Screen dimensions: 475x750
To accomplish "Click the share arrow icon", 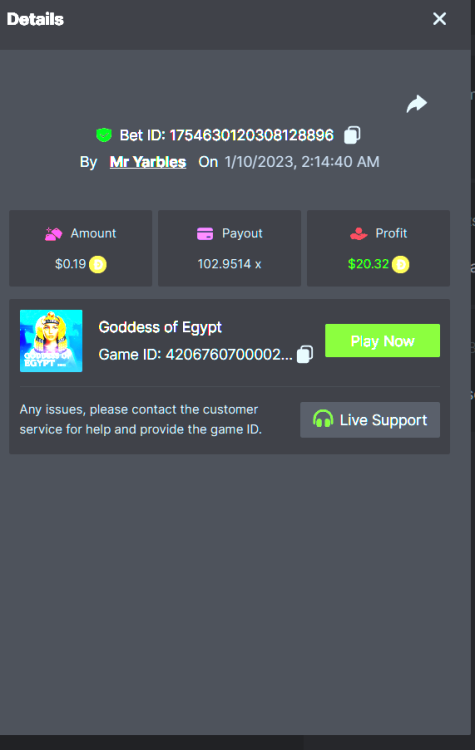I will 417,104.
